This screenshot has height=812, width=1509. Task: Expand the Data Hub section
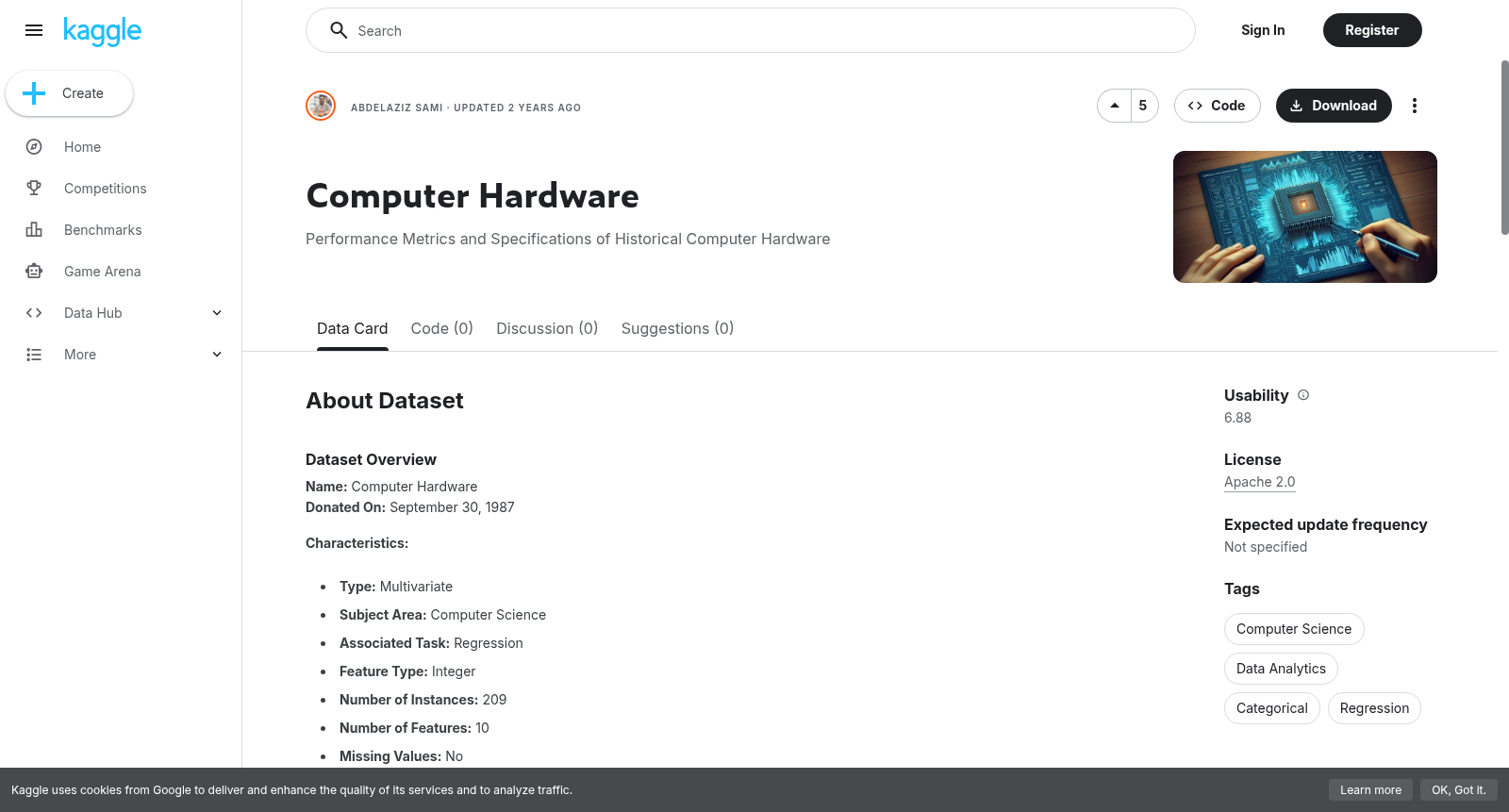pyautogui.click(x=217, y=313)
